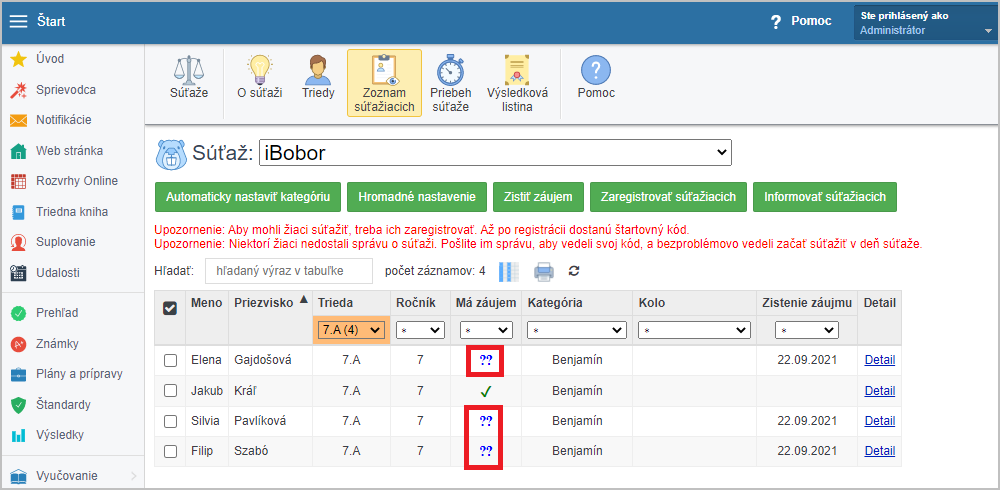Open the Súťaž iBobor dropdown

click(x=495, y=153)
